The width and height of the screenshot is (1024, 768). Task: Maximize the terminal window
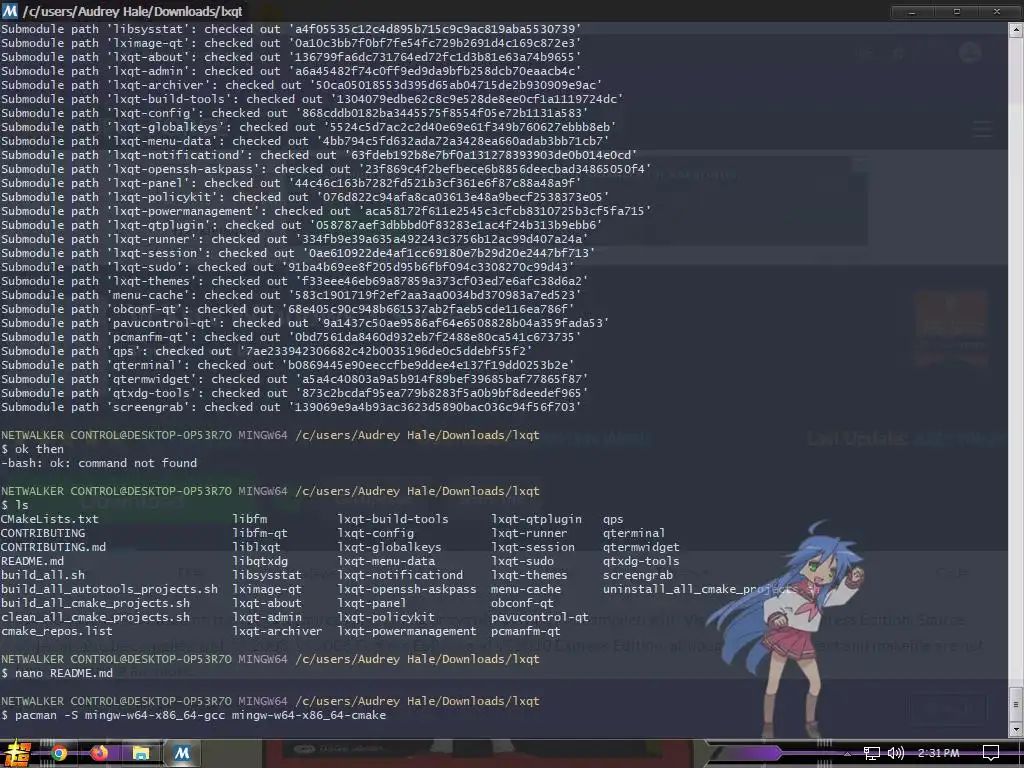pyautogui.click(x=956, y=12)
